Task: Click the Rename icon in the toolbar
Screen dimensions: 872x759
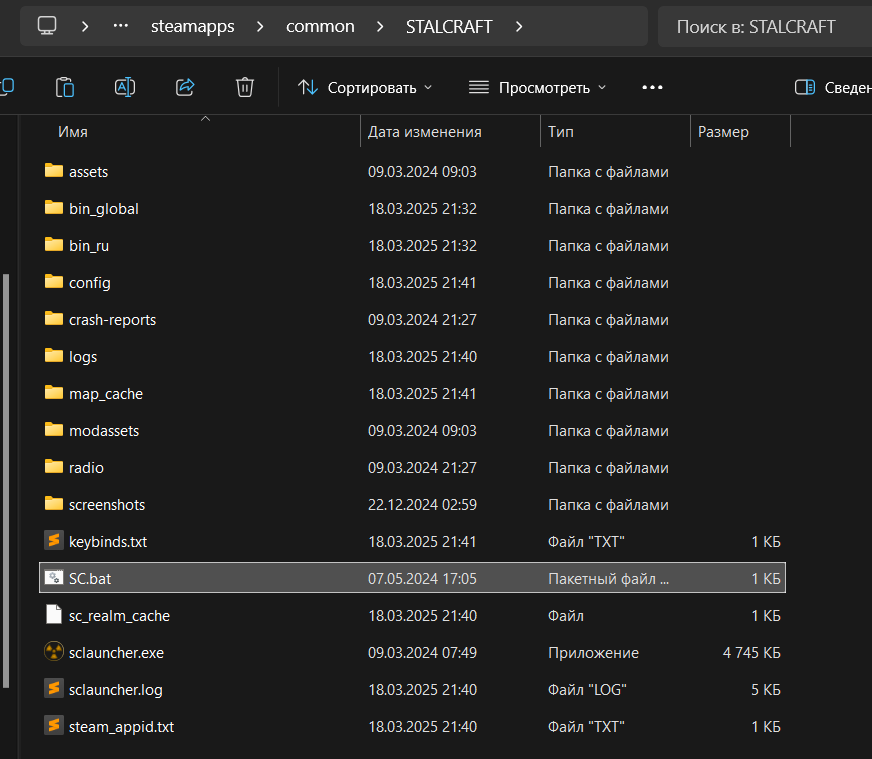Action: [x=125, y=87]
